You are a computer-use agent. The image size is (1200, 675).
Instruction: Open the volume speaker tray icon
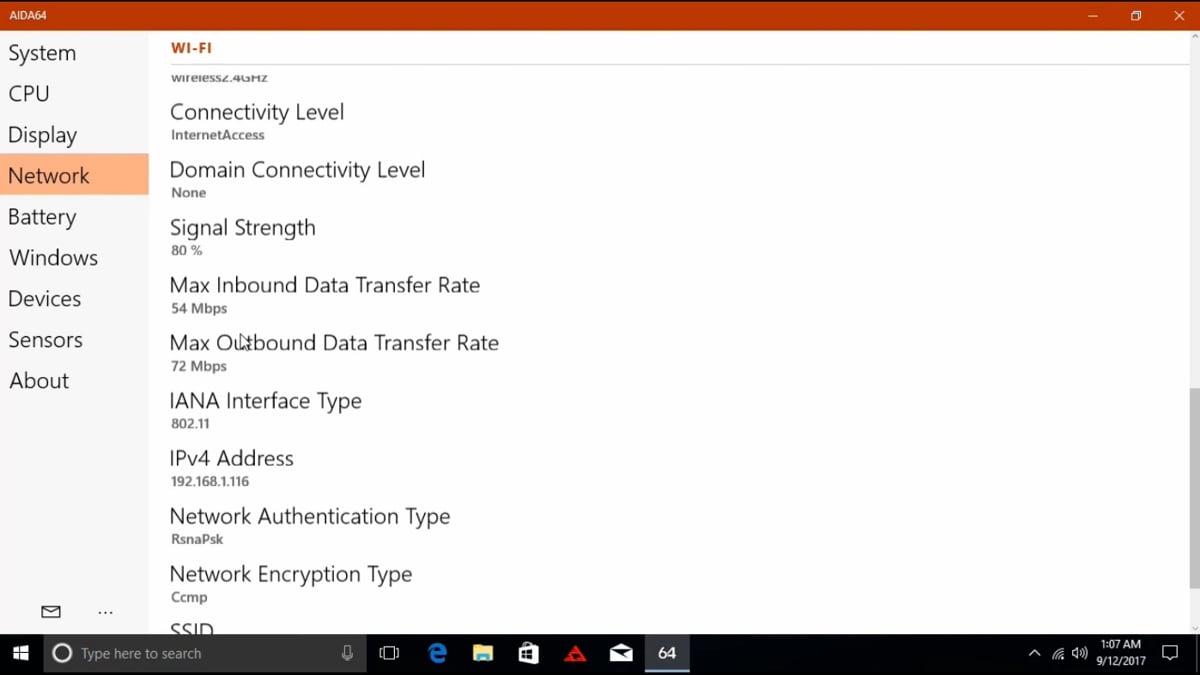(1079, 653)
